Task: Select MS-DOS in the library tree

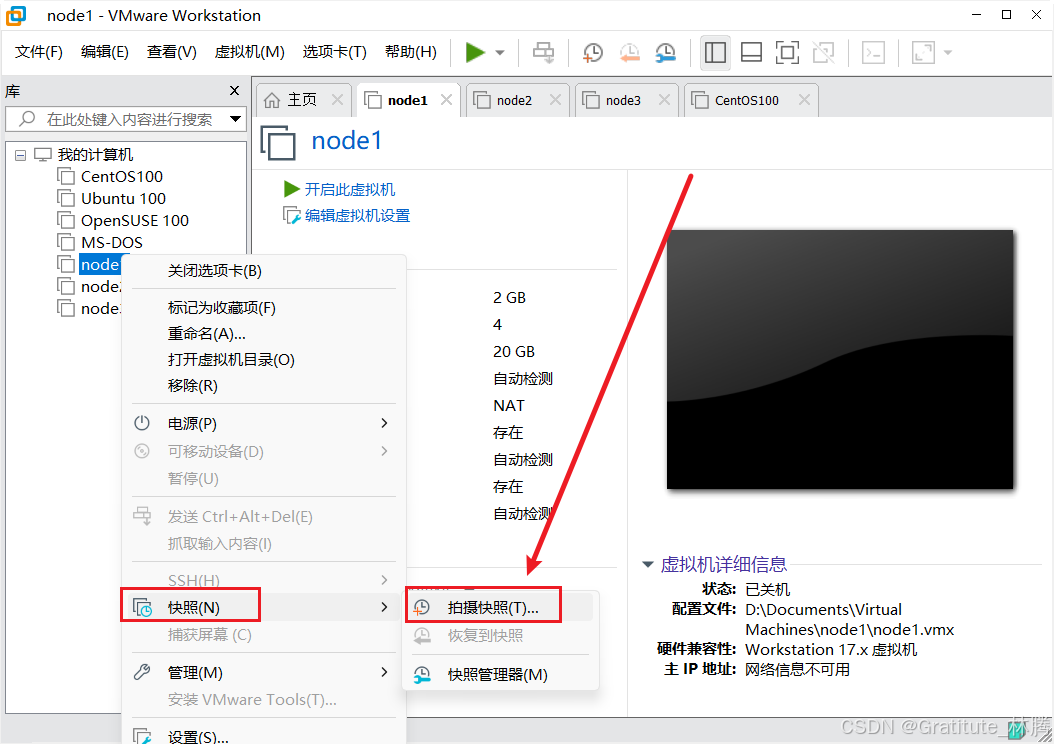Action: tap(112, 243)
